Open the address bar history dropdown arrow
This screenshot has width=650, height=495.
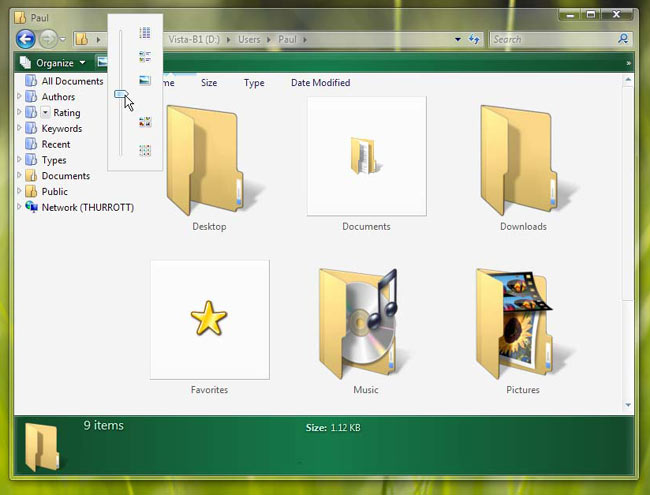[x=458, y=39]
